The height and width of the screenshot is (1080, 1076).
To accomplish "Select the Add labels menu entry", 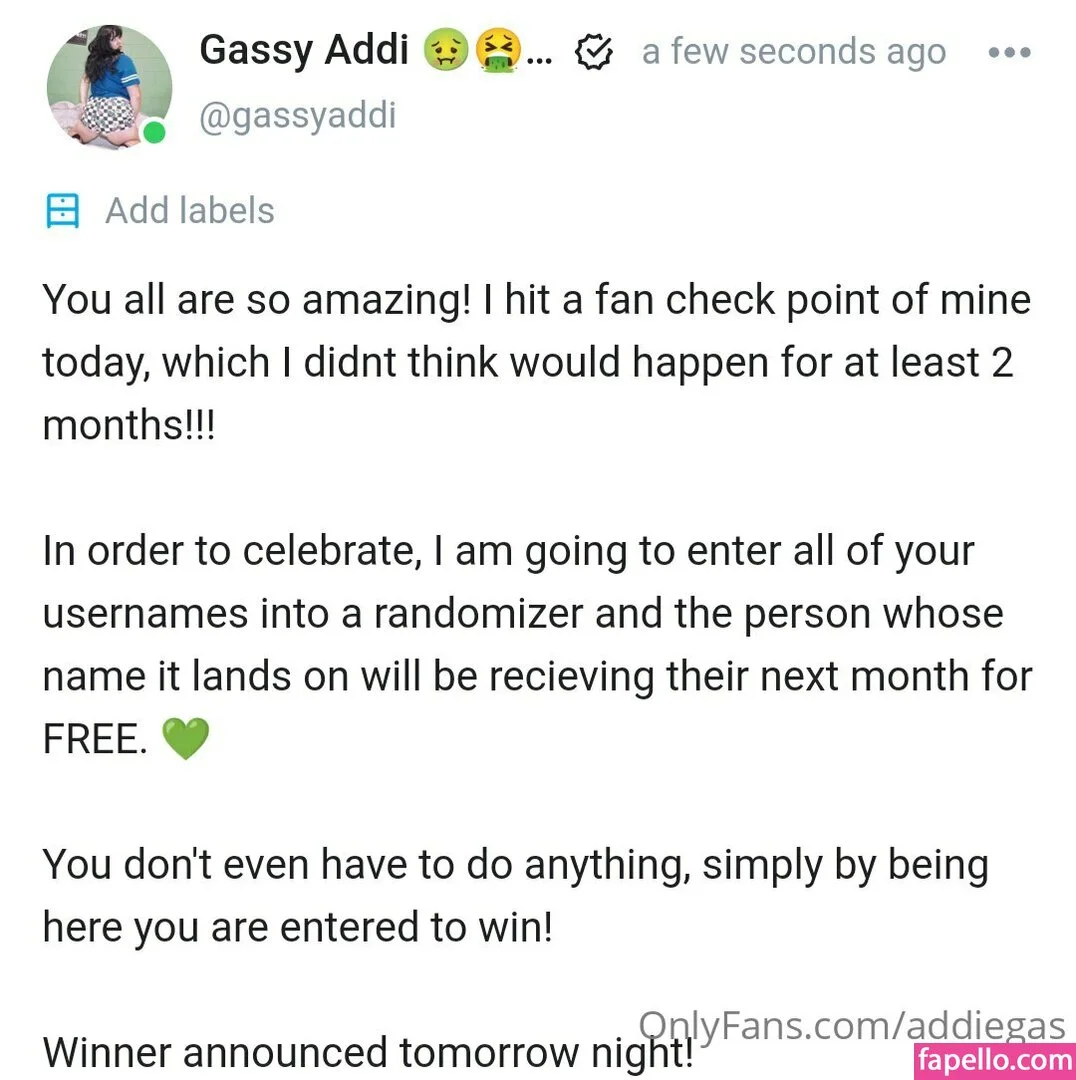I will point(189,210).
